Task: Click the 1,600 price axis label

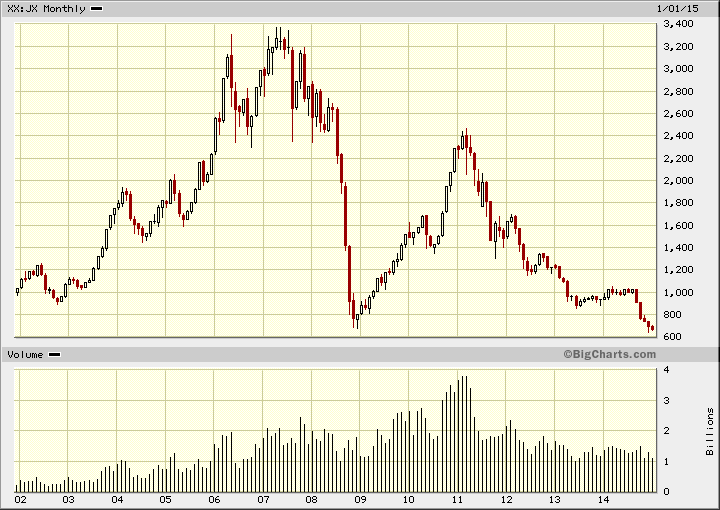Action: pyautogui.click(x=678, y=225)
